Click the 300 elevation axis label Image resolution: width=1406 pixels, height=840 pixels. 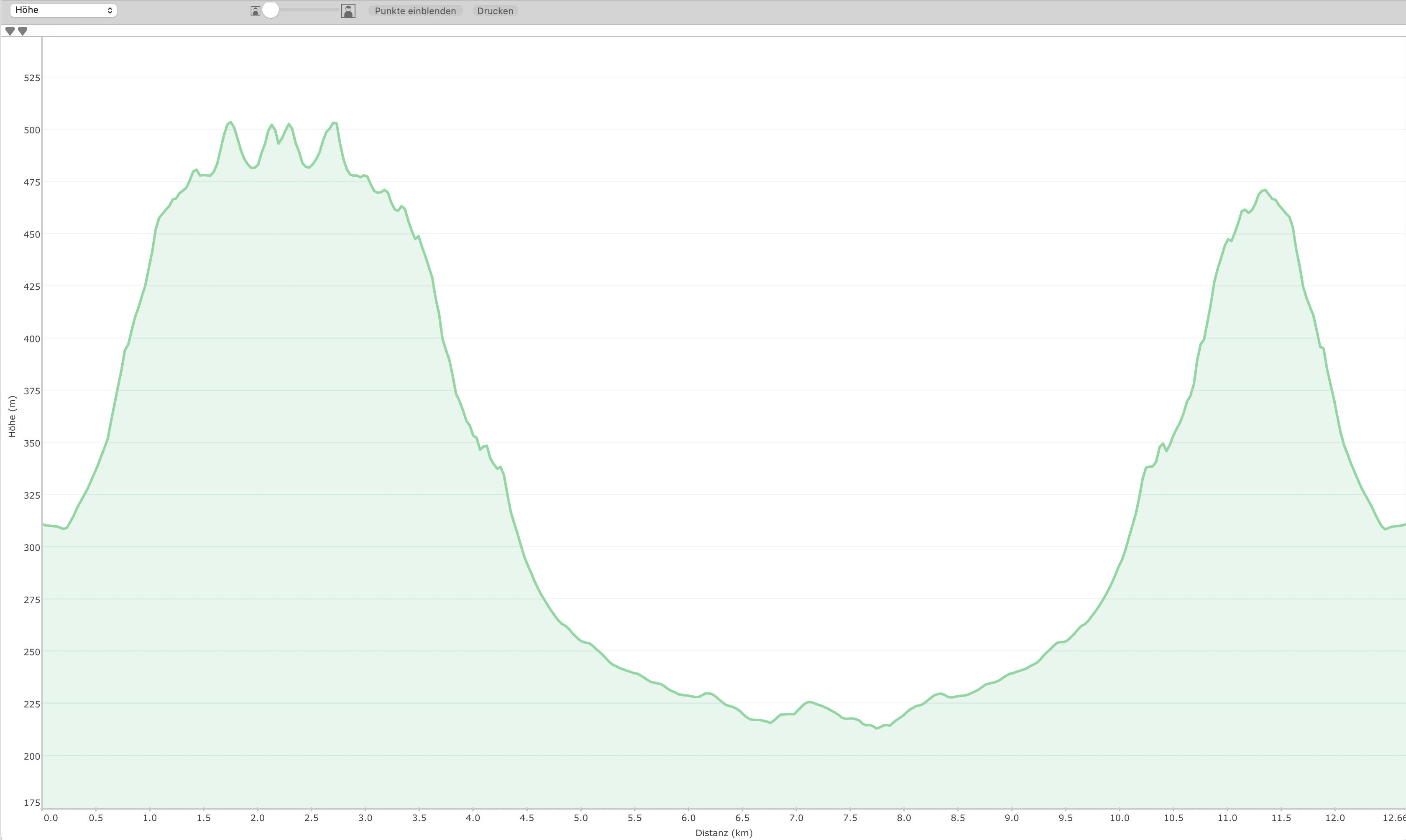tap(32, 547)
